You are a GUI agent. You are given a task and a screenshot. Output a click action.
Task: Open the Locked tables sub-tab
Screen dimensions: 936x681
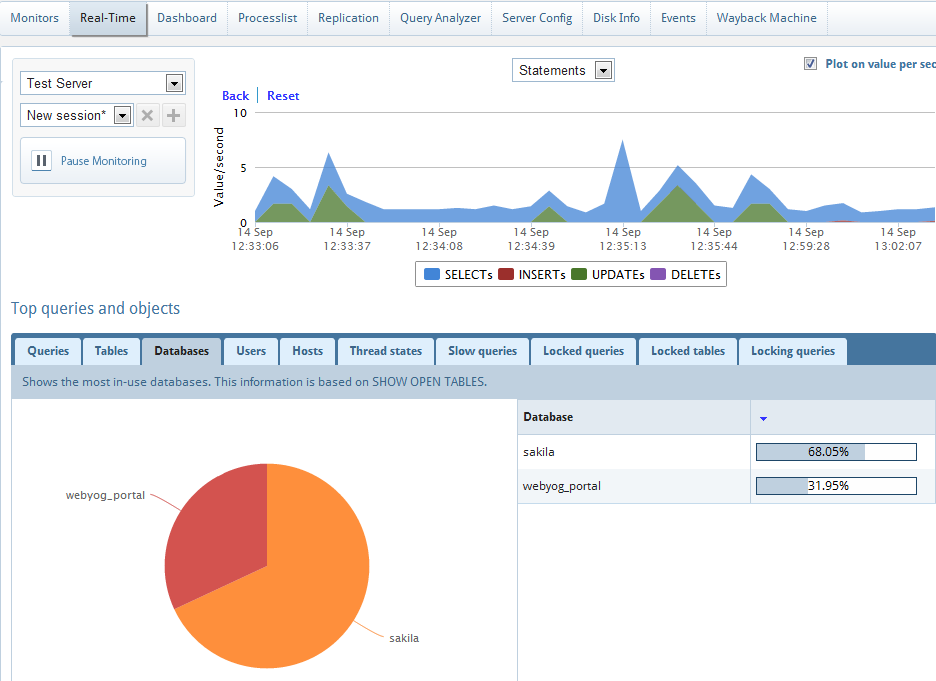[688, 351]
